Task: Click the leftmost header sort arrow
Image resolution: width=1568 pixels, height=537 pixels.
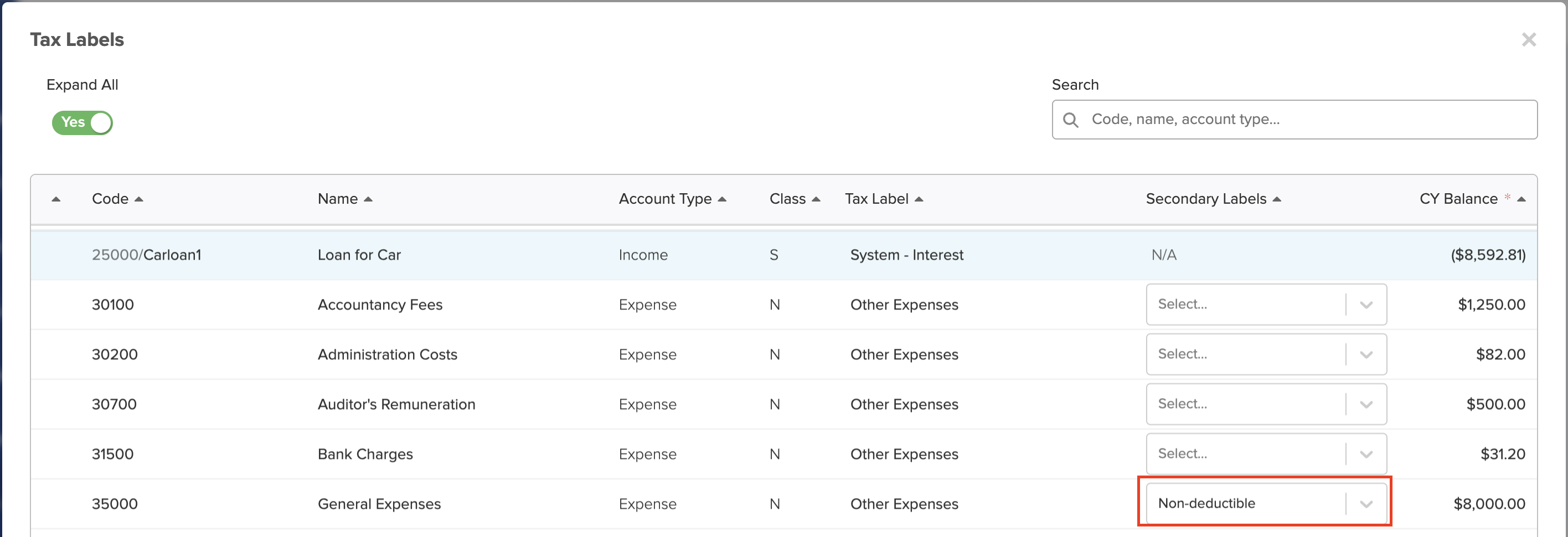Action: [x=56, y=199]
